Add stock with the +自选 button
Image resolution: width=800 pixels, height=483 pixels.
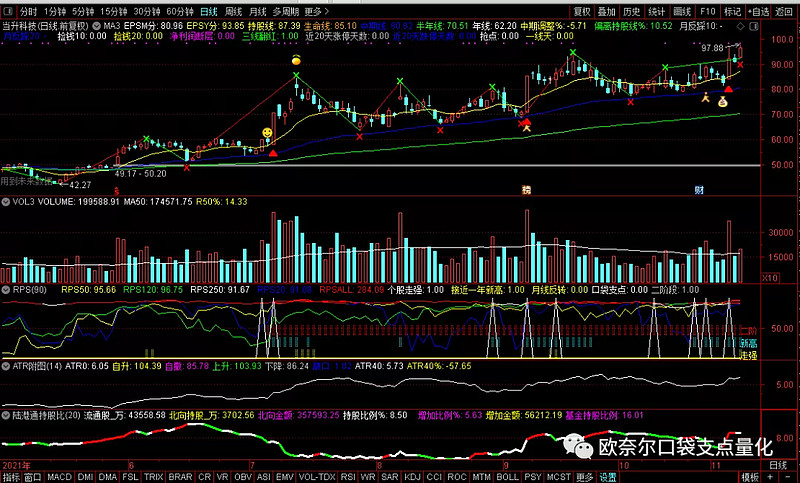pyautogui.click(x=759, y=11)
